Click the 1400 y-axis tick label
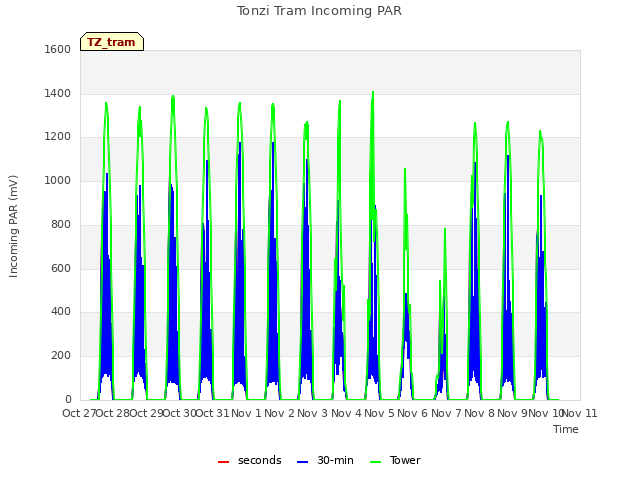The width and height of the screenshot is (640, 480). click(58, 93)
